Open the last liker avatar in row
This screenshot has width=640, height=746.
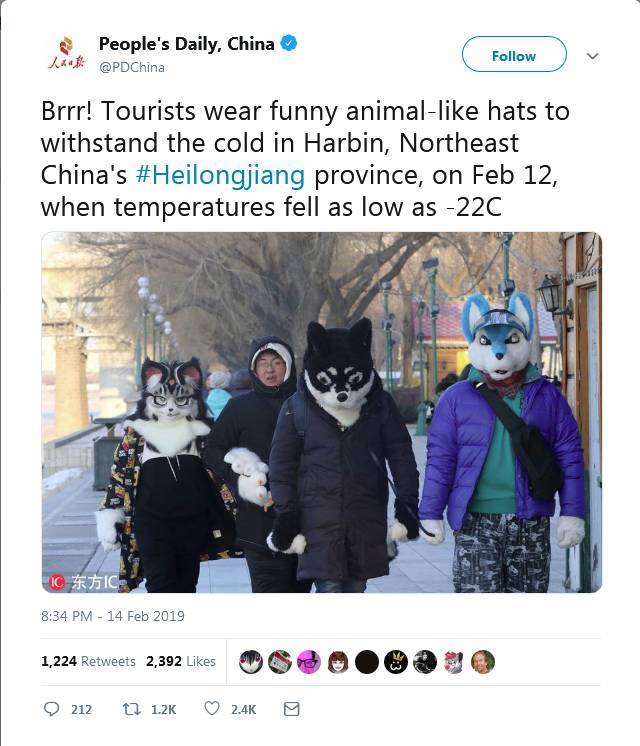click(483, 662)
